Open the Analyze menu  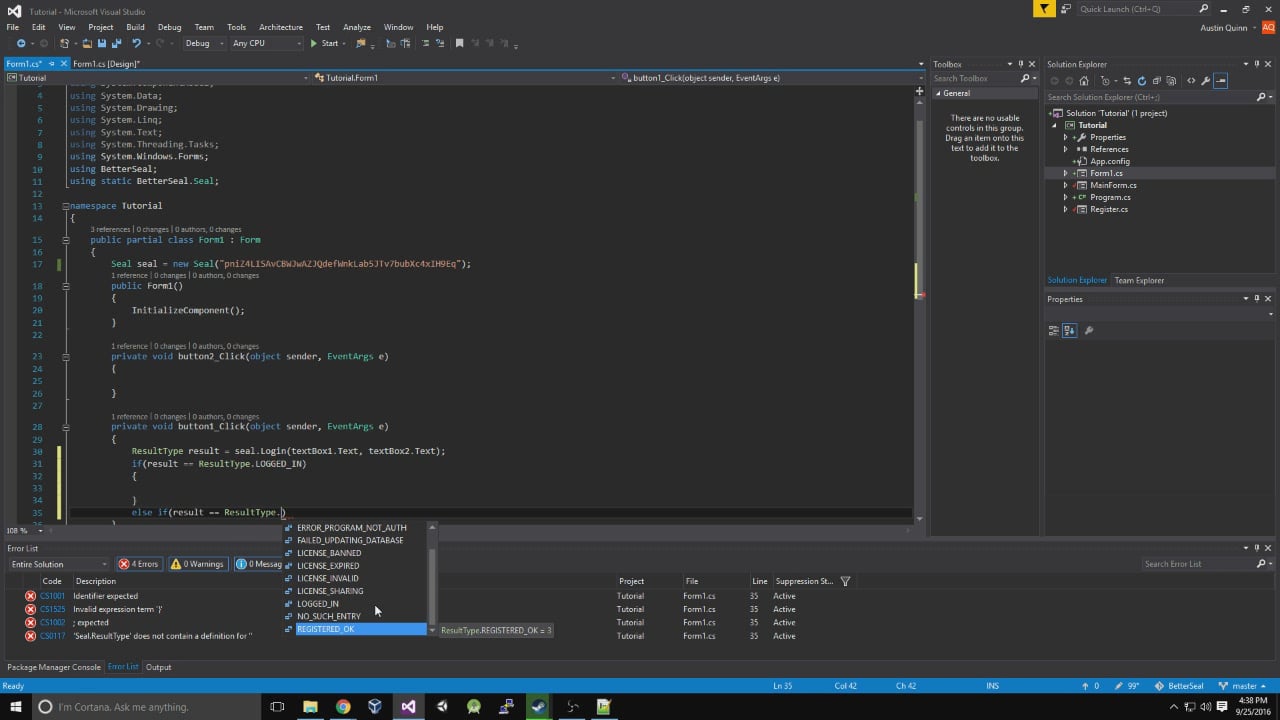pos(356,27)
